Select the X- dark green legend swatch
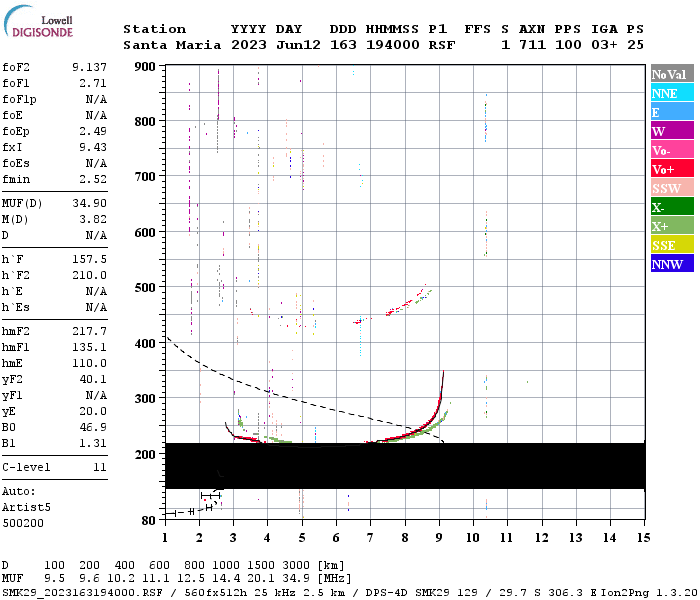This screenshot has height=600, width=700. (x=672, y=207)
